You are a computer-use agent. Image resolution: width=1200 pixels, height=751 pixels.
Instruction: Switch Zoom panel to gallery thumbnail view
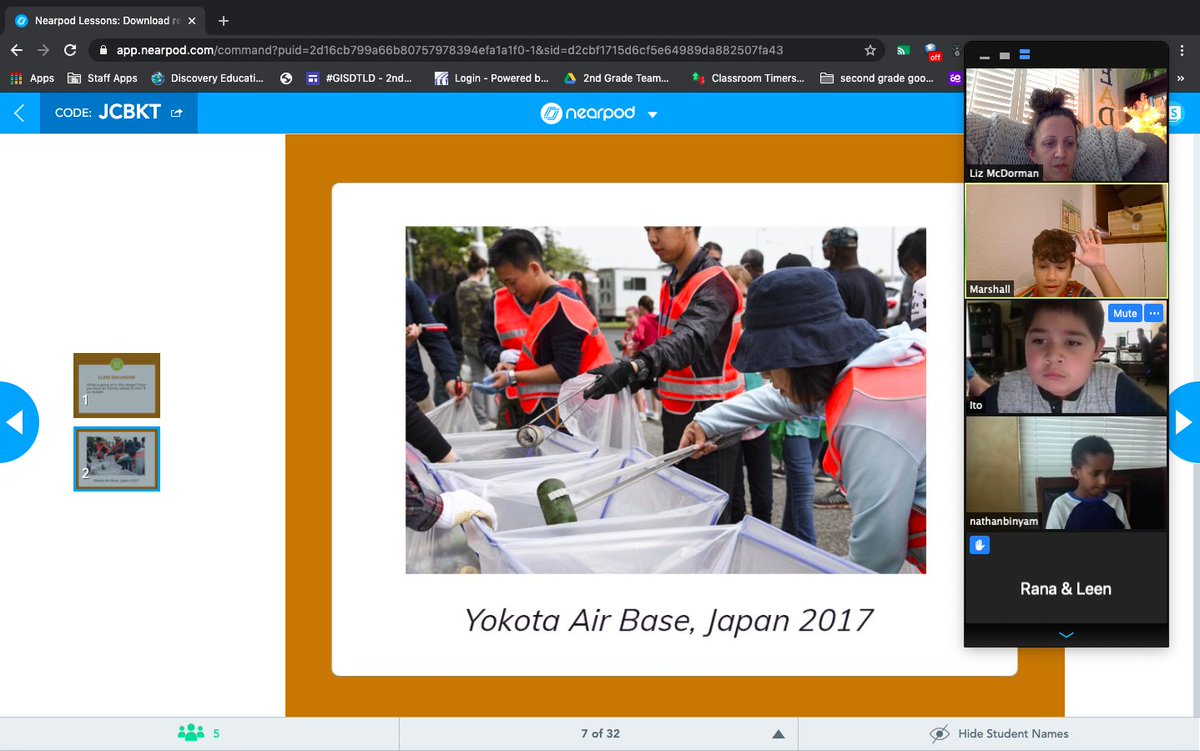1025,55
